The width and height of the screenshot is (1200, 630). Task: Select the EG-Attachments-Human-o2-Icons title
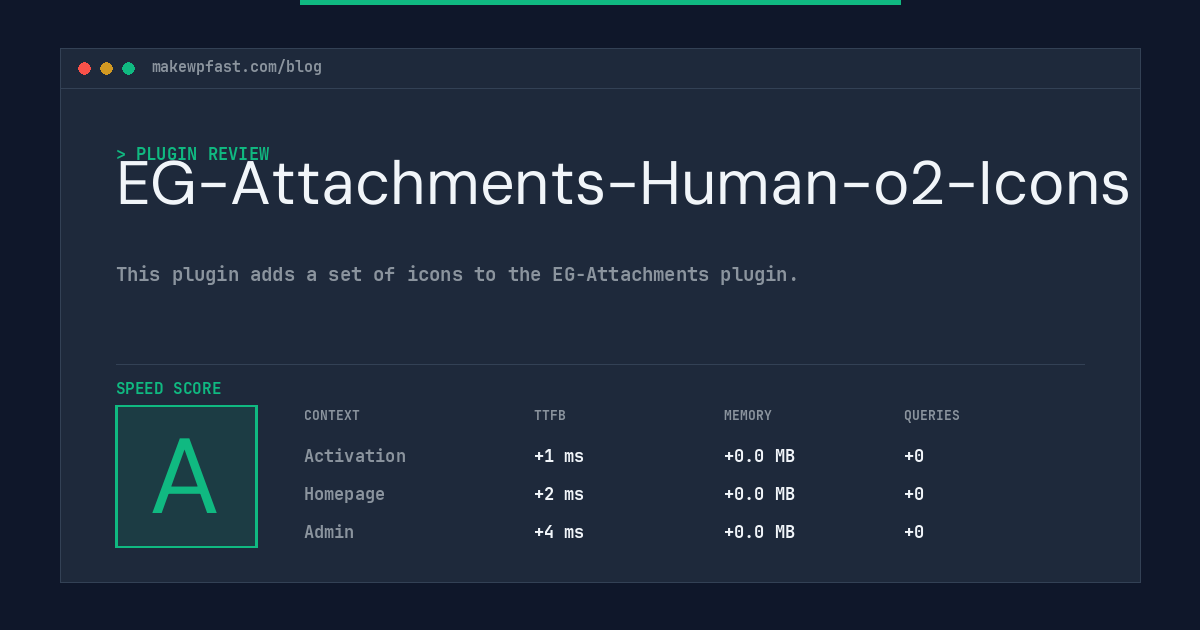coord(623,184)
